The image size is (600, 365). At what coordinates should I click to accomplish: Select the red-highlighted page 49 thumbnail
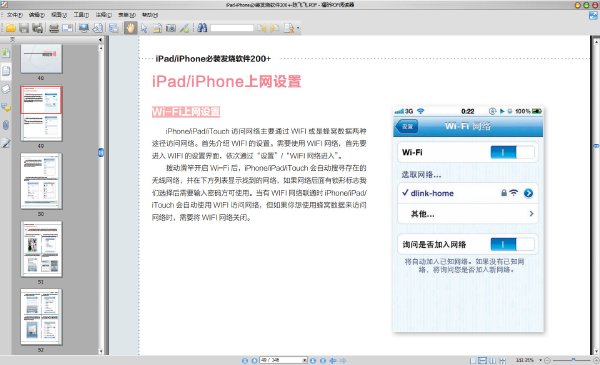tap(41, 114)
